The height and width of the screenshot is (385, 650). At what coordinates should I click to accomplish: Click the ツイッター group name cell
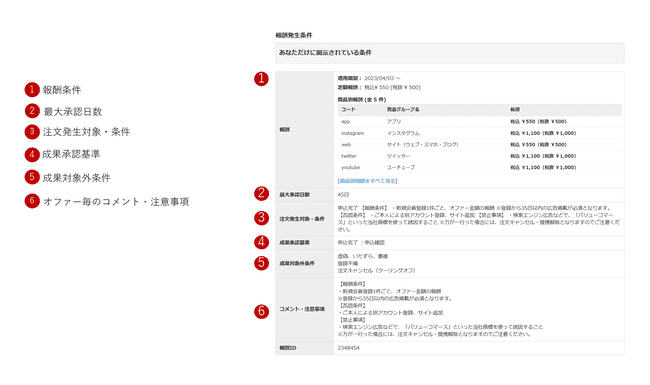coord(398,156)
